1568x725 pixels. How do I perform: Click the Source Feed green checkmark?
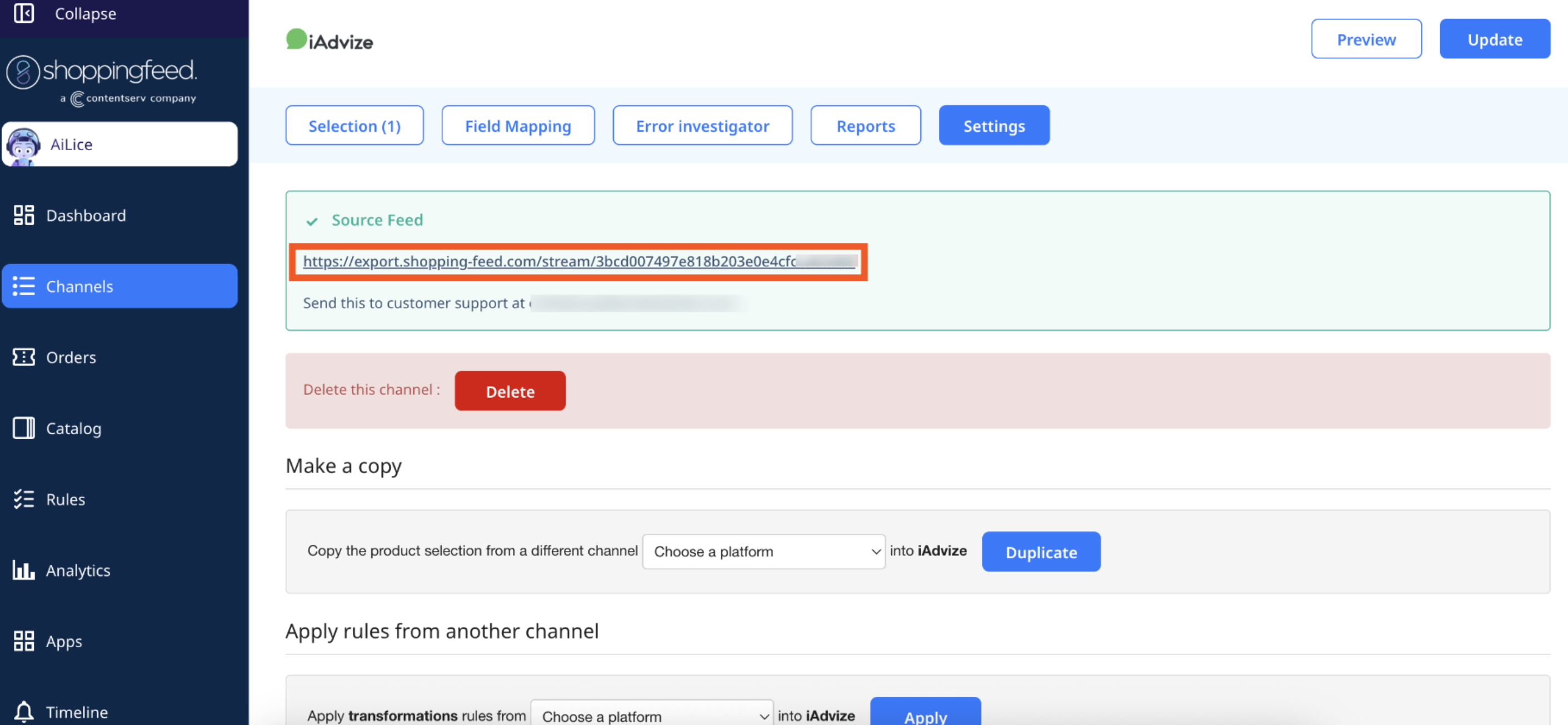click(312, 221)
